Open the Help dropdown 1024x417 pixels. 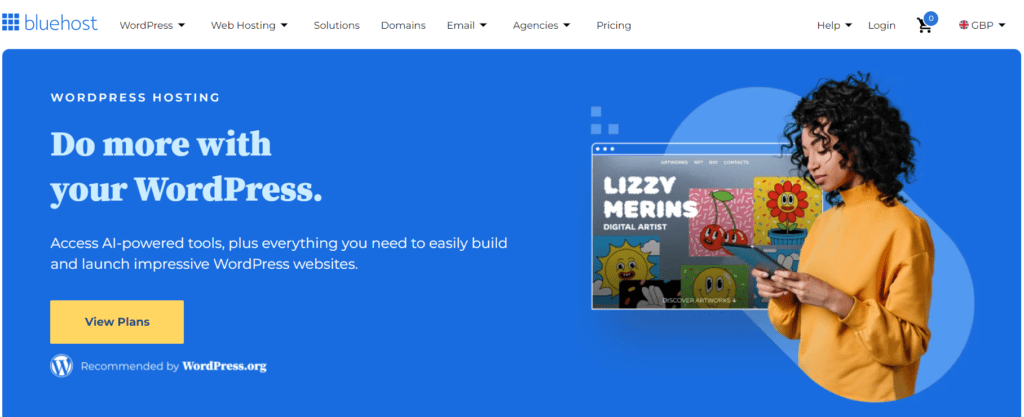coord(834,25)
